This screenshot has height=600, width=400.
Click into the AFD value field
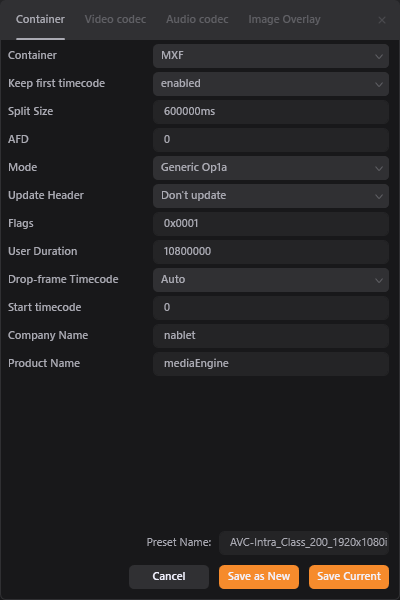pyautogui.click(x=271, y=139)
